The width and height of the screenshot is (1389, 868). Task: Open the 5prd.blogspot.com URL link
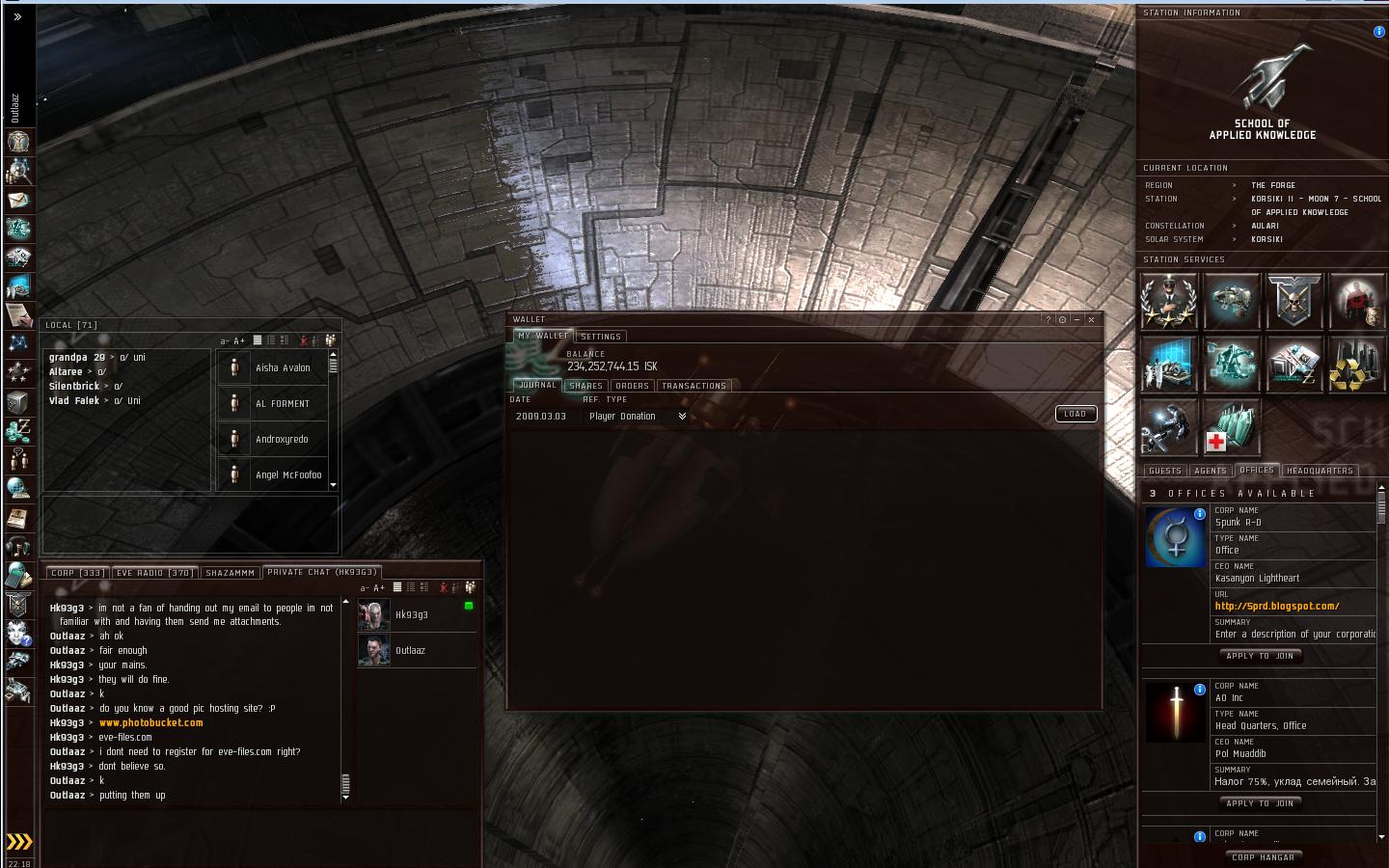tap(1277, 606)
